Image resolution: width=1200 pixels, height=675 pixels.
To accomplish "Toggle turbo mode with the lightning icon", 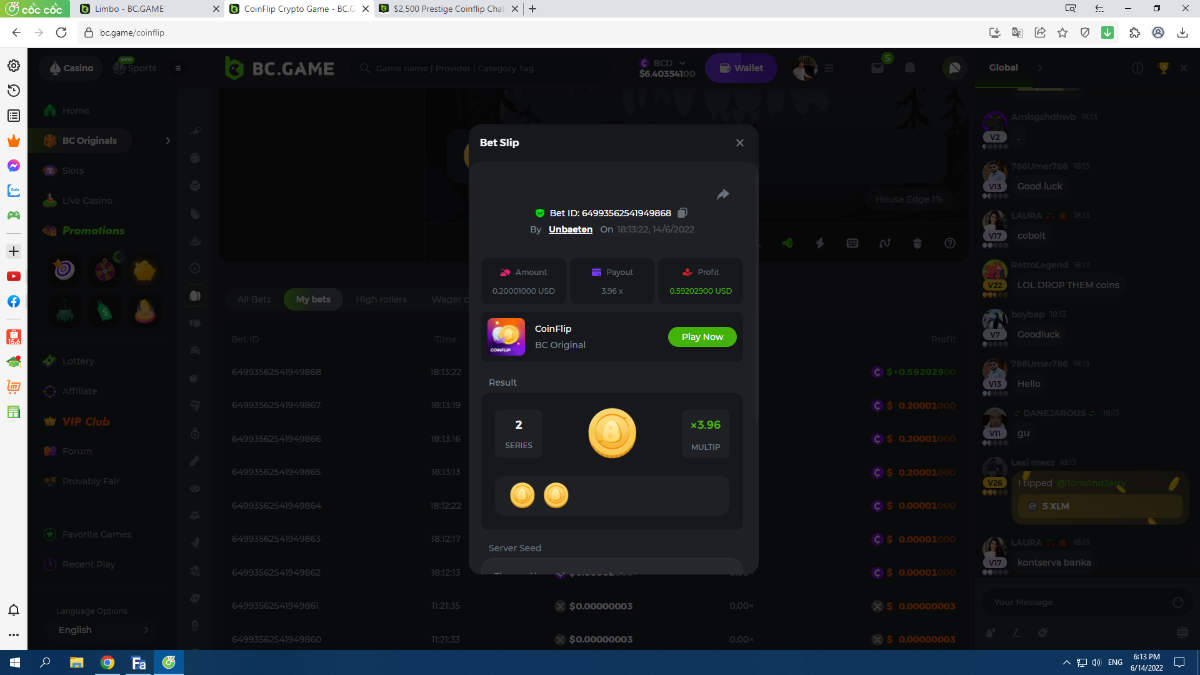I will click(820, 243).
